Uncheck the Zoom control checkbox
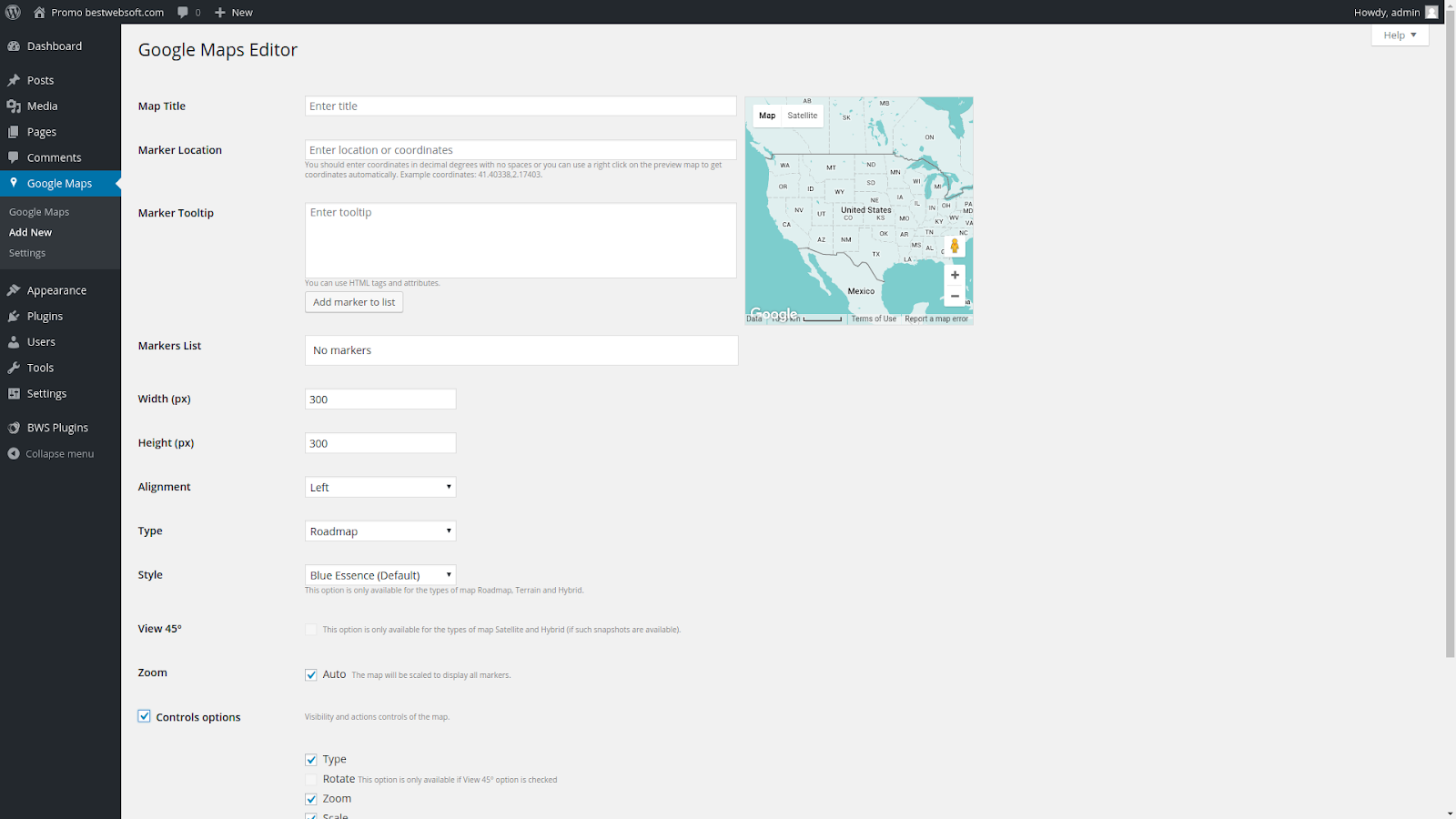The width and height of the screenshot is (1456, 819). point(311,799)
